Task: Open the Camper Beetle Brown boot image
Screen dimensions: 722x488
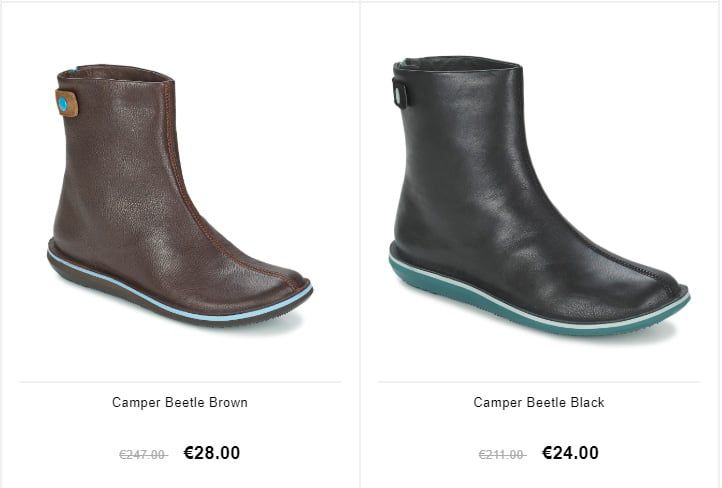Action: (x=180, y=196)
